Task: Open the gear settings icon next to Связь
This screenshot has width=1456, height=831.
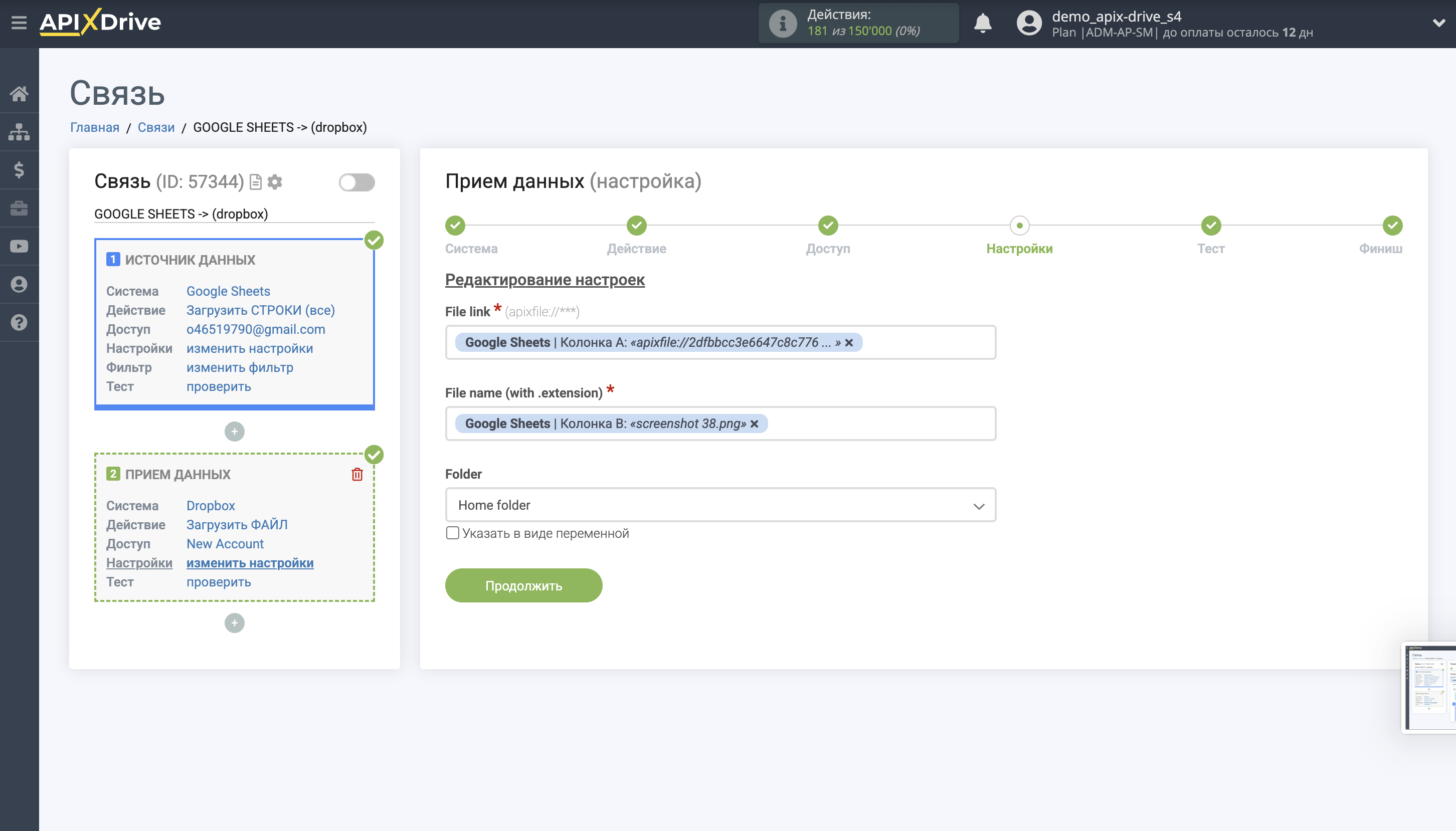Action: coord(275,181)
